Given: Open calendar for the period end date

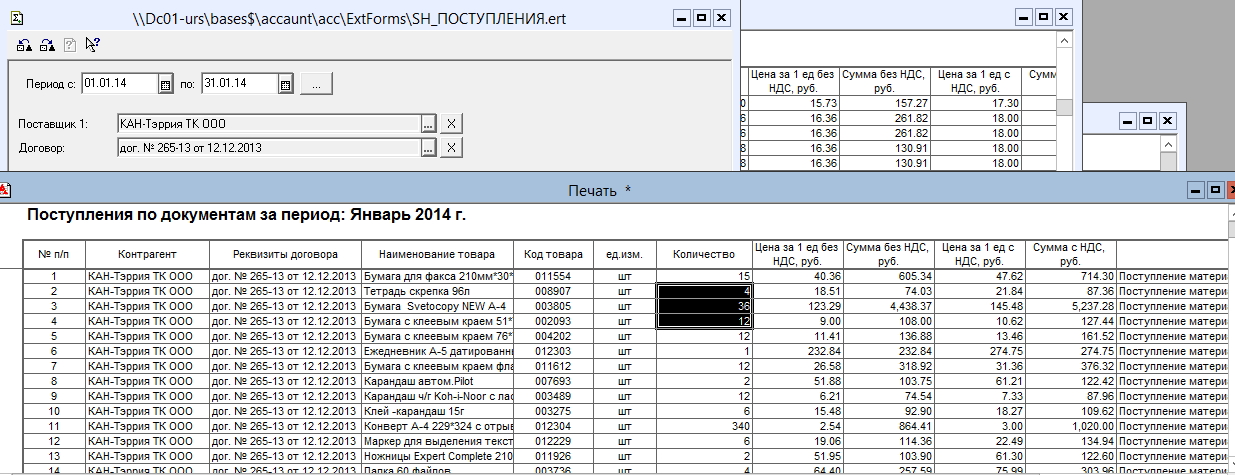Looking at the screenshot, I should [285, 85].
